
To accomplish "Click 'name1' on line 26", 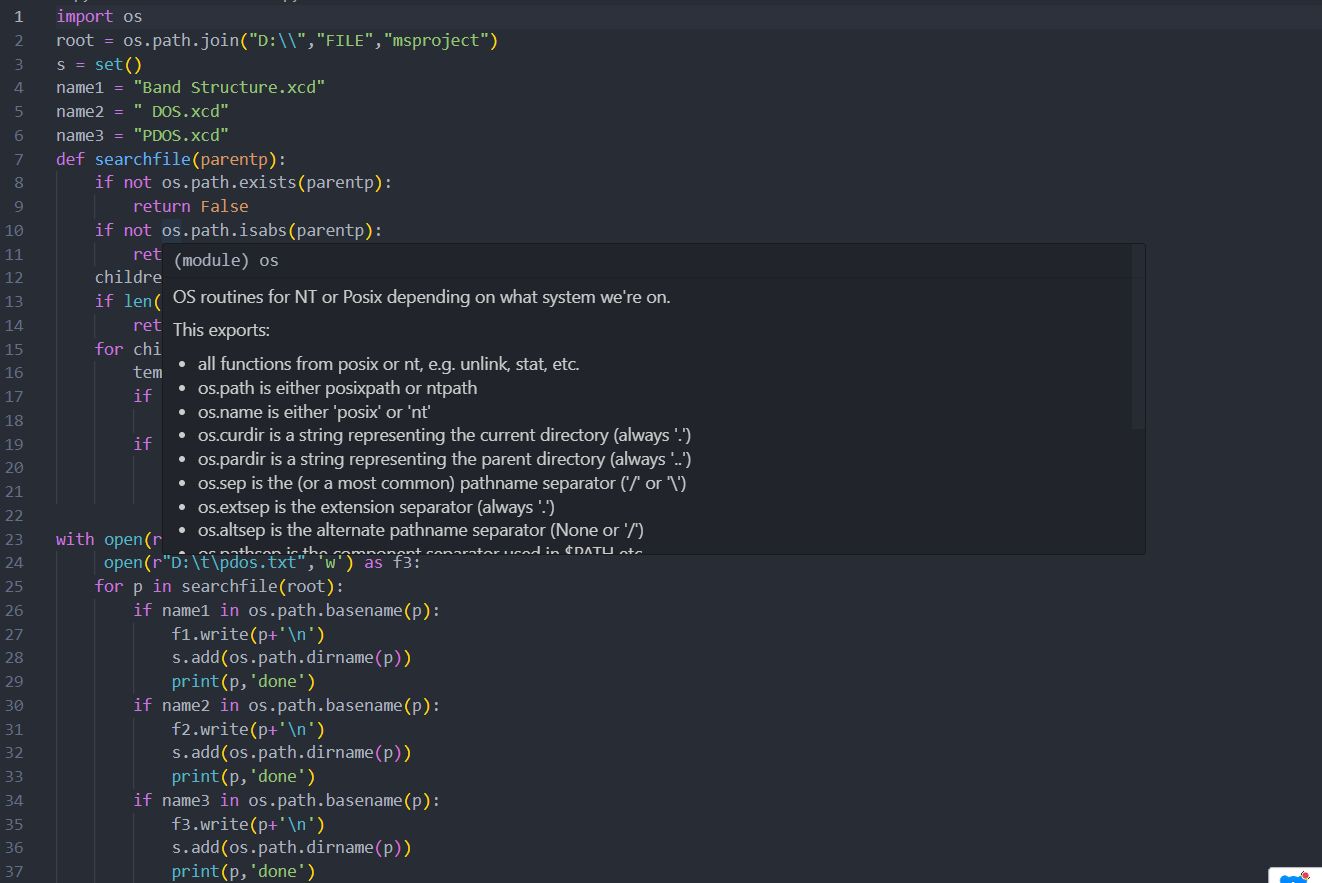I will tap(186, 610).
